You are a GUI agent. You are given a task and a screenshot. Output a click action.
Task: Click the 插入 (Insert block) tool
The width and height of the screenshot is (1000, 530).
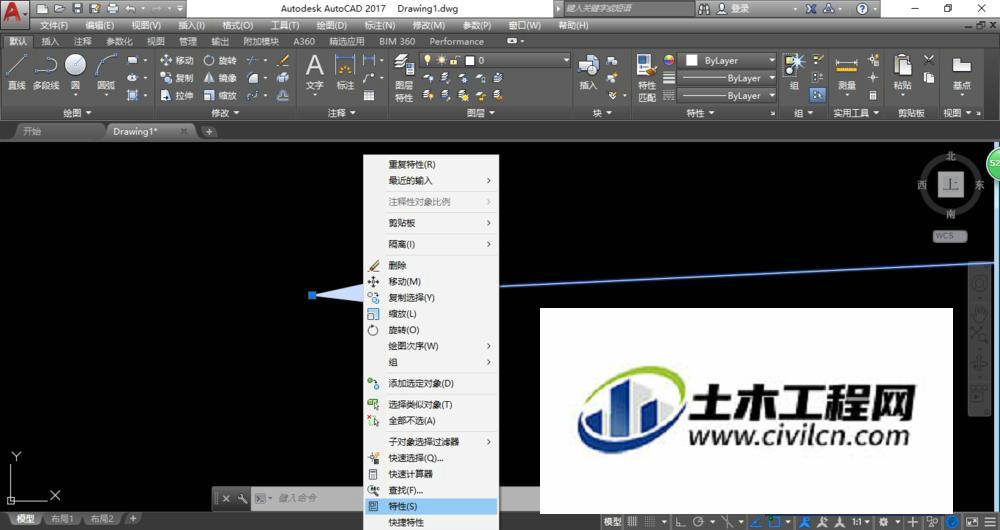(588, 71)
